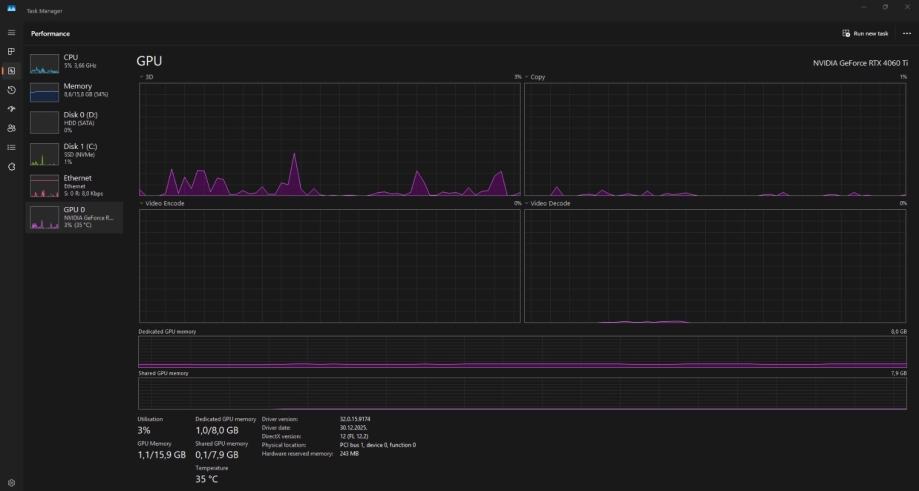Image resolution: width=919 pixels, height=491 pixels.
Task: Click the Task Manager window title text
Action: point(44,11)
